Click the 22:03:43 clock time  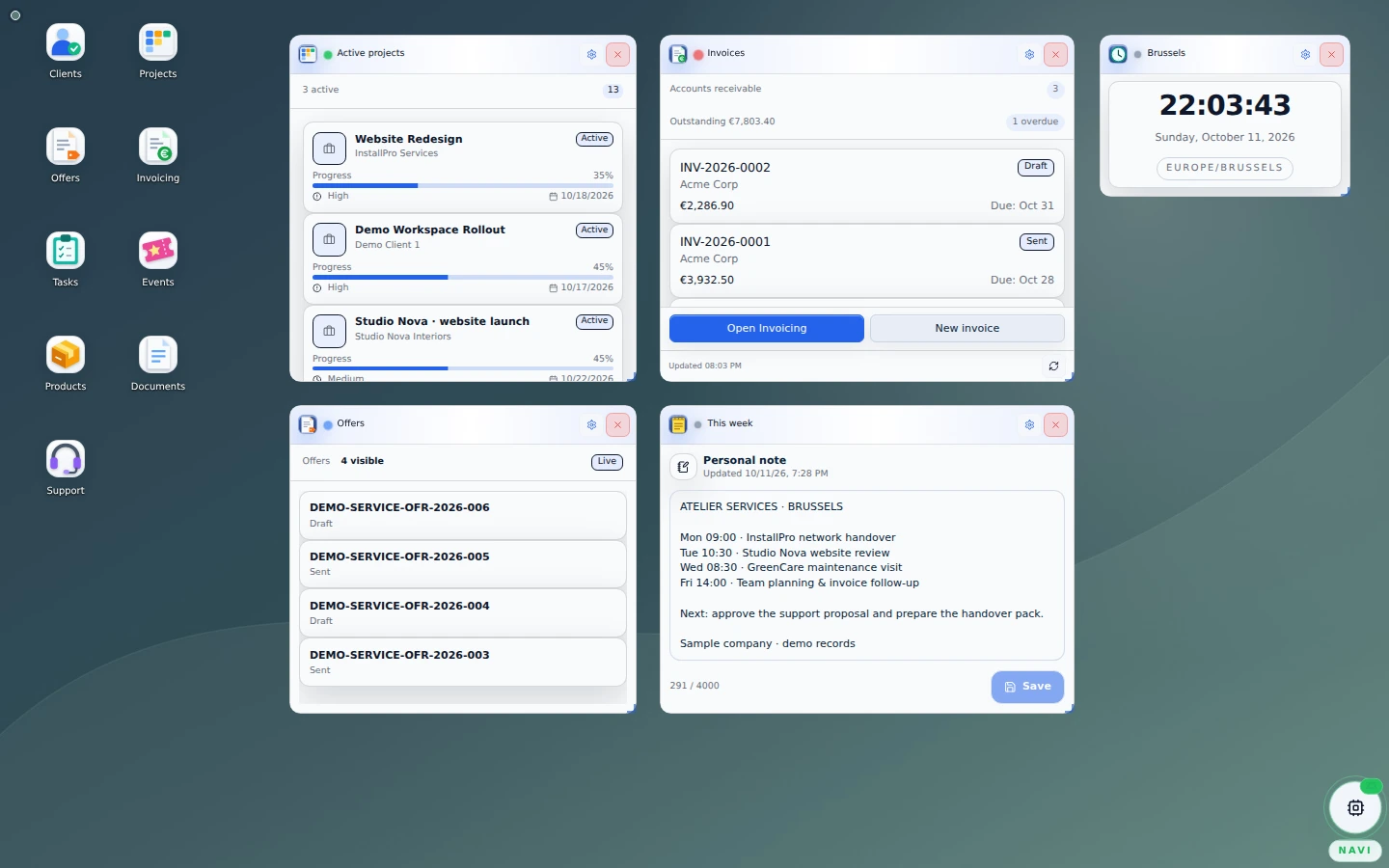pyautogui.click(x=1225, y=105)
